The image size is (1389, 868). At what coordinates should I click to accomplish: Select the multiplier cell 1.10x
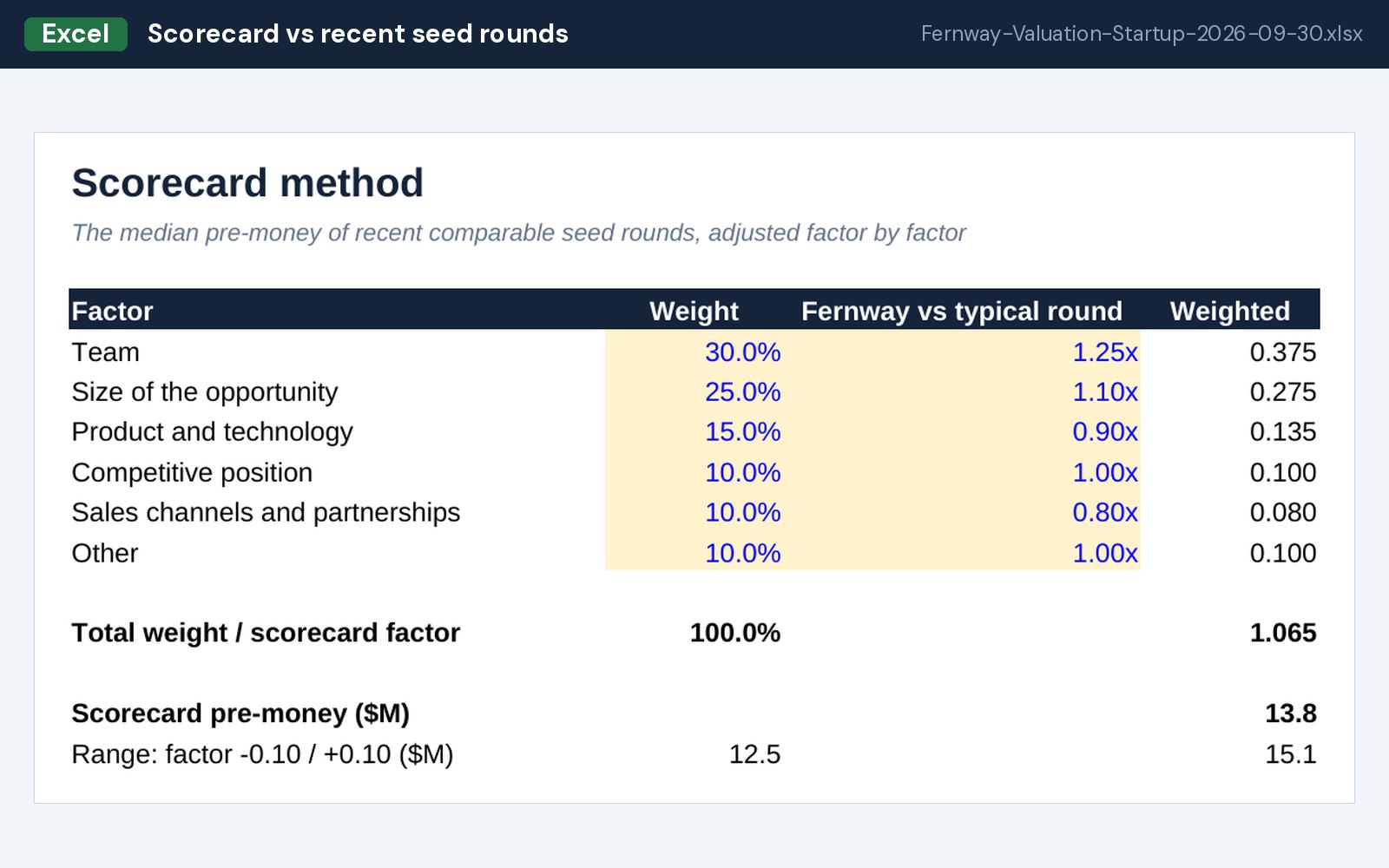click(1104, 391)
